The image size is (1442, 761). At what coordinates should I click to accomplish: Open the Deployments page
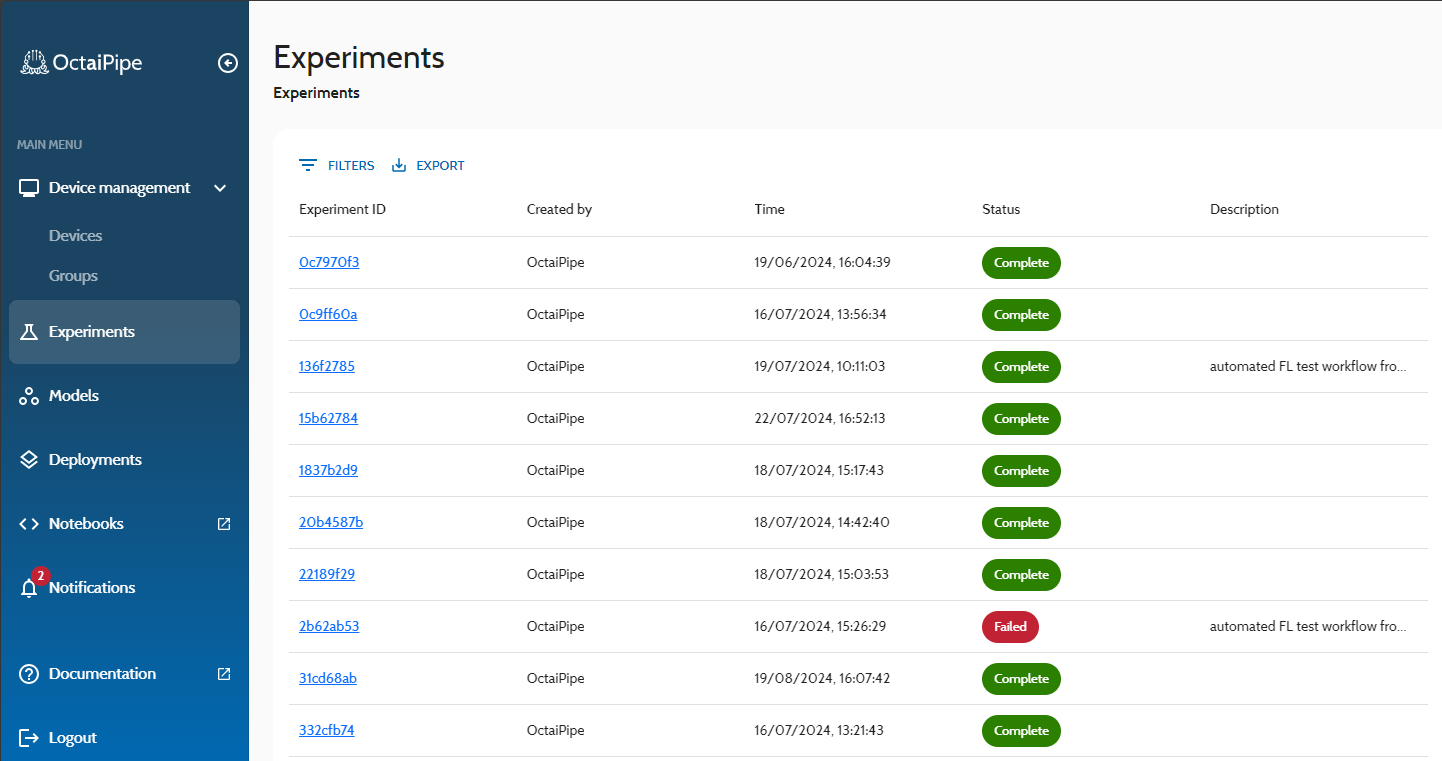pos(95,460)
